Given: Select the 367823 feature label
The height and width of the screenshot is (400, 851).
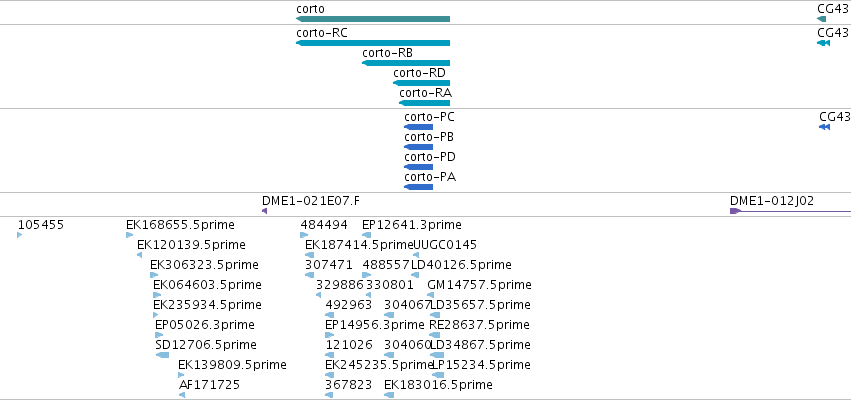Looking at the screenshot, I should (349, 385).
